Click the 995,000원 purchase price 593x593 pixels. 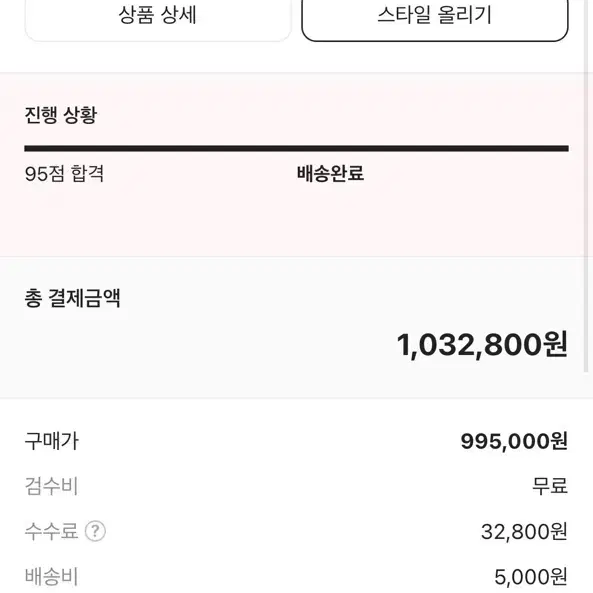tap(514, 441)
